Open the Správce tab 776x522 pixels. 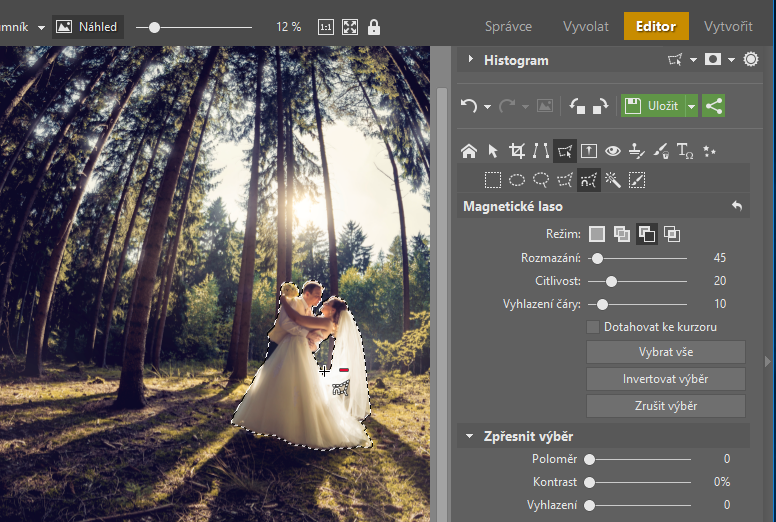(508, 27)
